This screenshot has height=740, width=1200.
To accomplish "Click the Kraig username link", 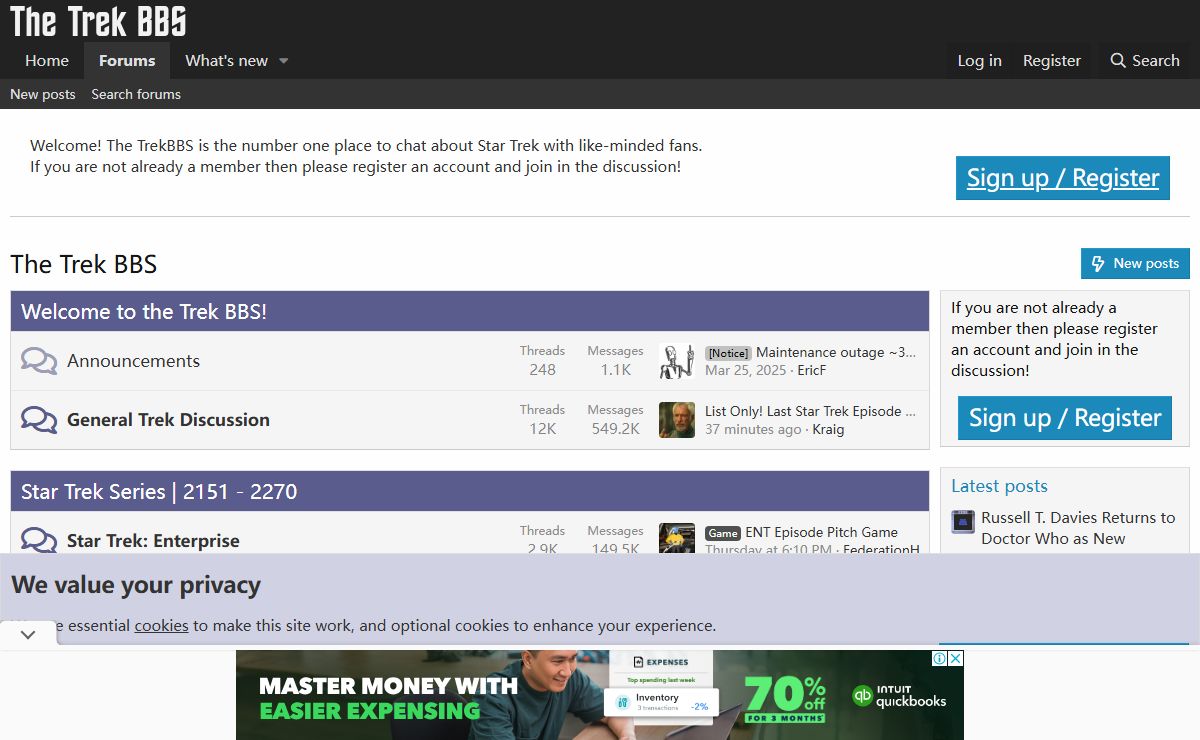I will coord(828,429).
